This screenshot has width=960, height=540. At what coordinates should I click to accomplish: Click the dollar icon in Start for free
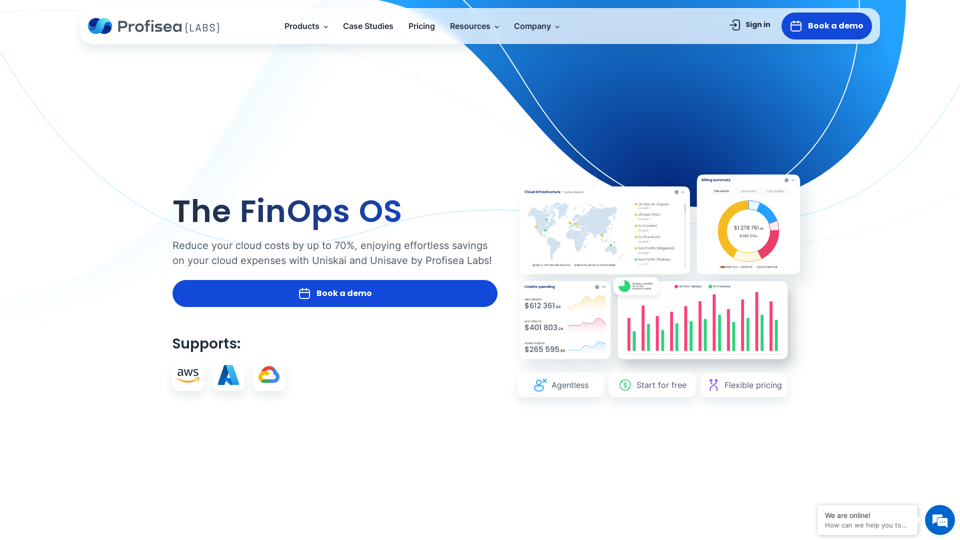[625, 385]
